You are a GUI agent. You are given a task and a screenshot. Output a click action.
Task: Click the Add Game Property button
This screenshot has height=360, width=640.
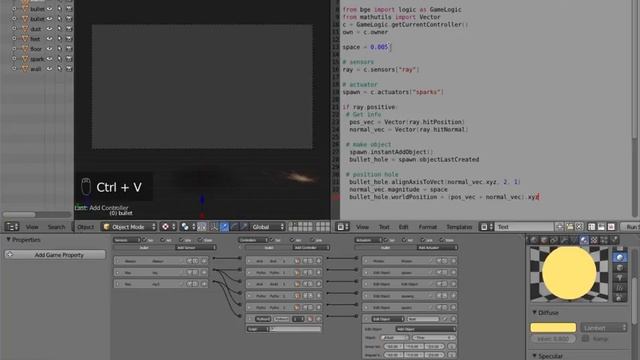click(x=55, y=255)
